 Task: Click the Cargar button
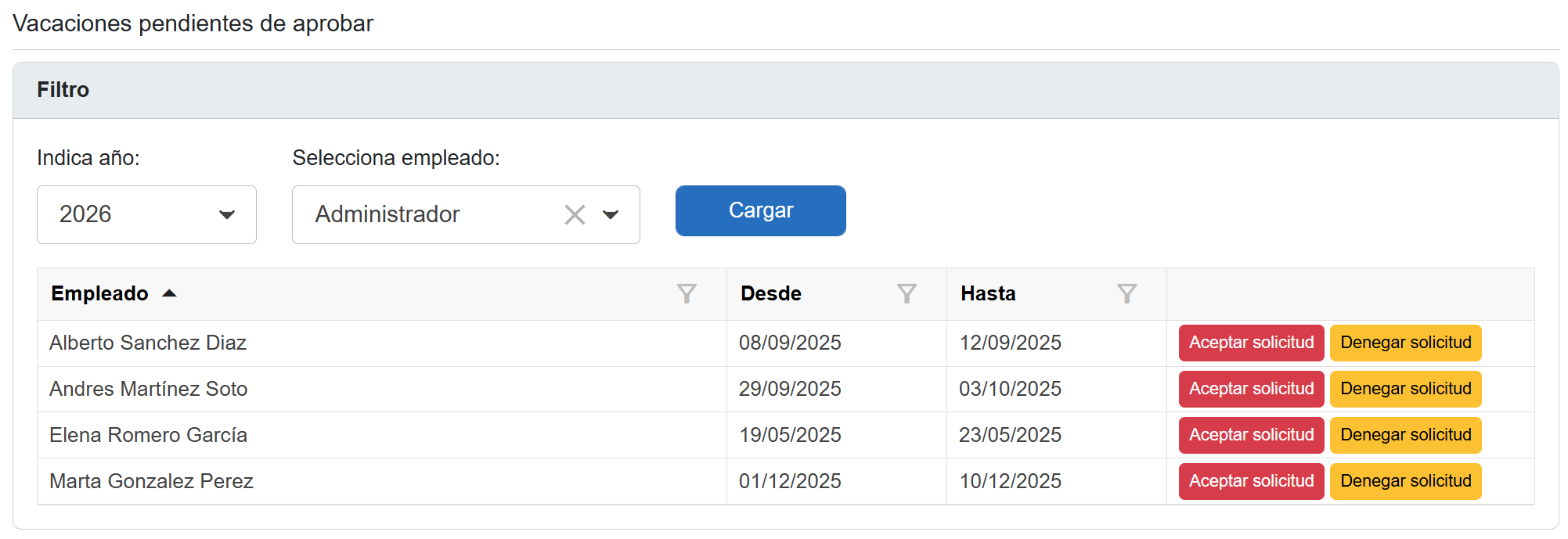pyautogui.click(x=760, y=210)
